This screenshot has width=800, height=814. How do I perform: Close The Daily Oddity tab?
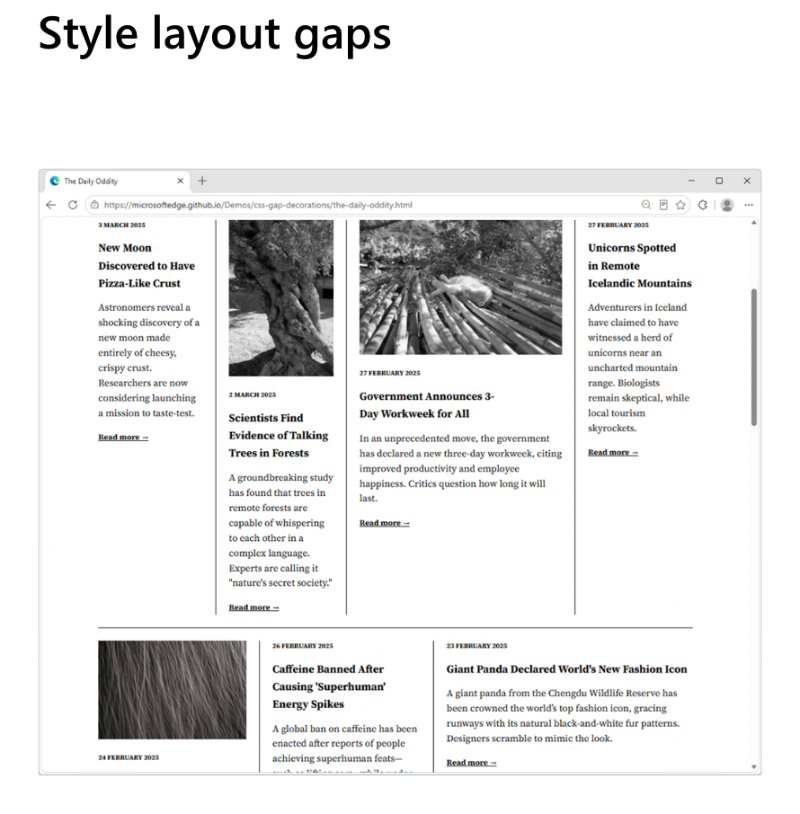180,181
